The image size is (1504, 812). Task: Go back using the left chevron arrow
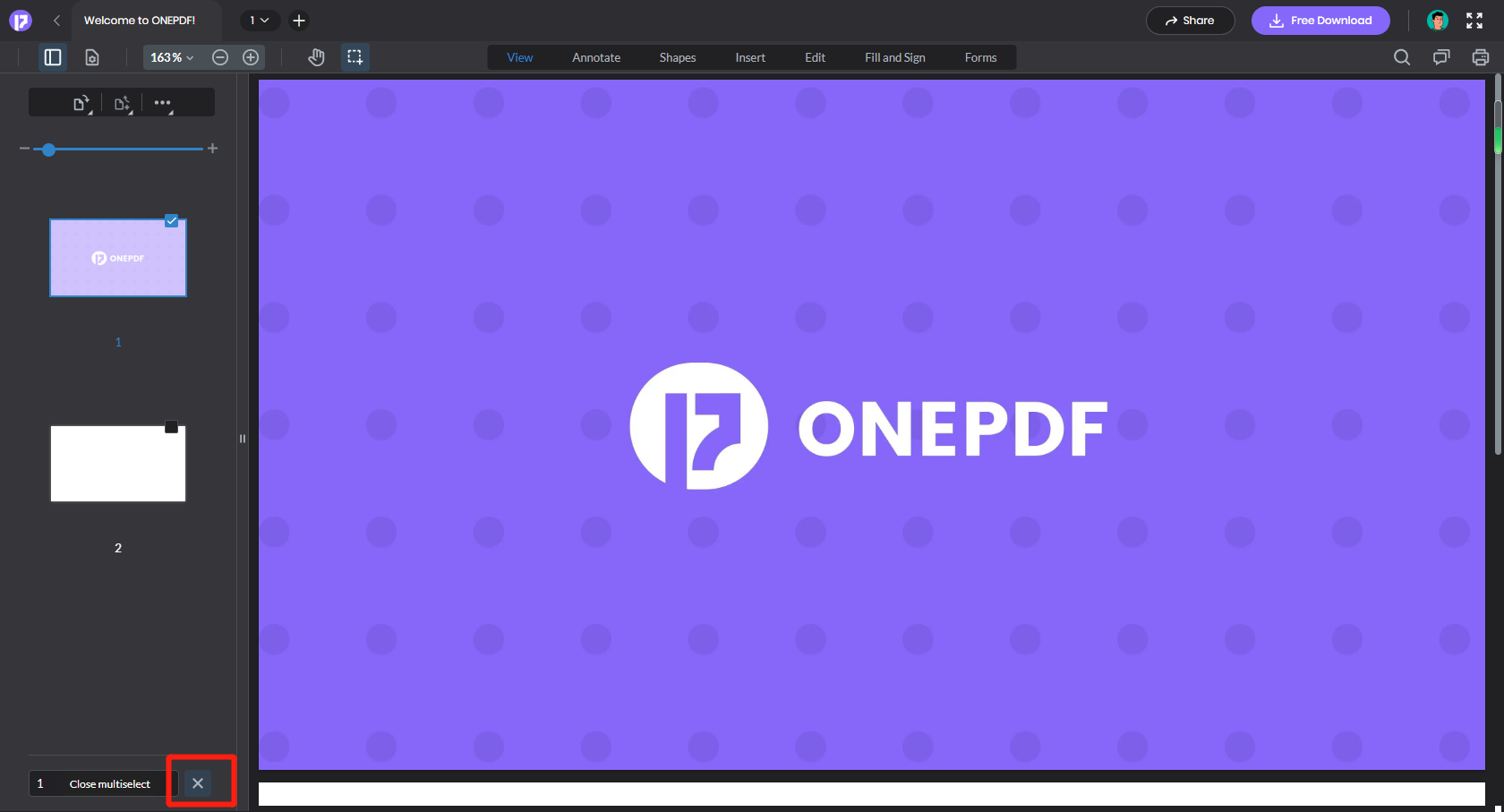point(56,21)
